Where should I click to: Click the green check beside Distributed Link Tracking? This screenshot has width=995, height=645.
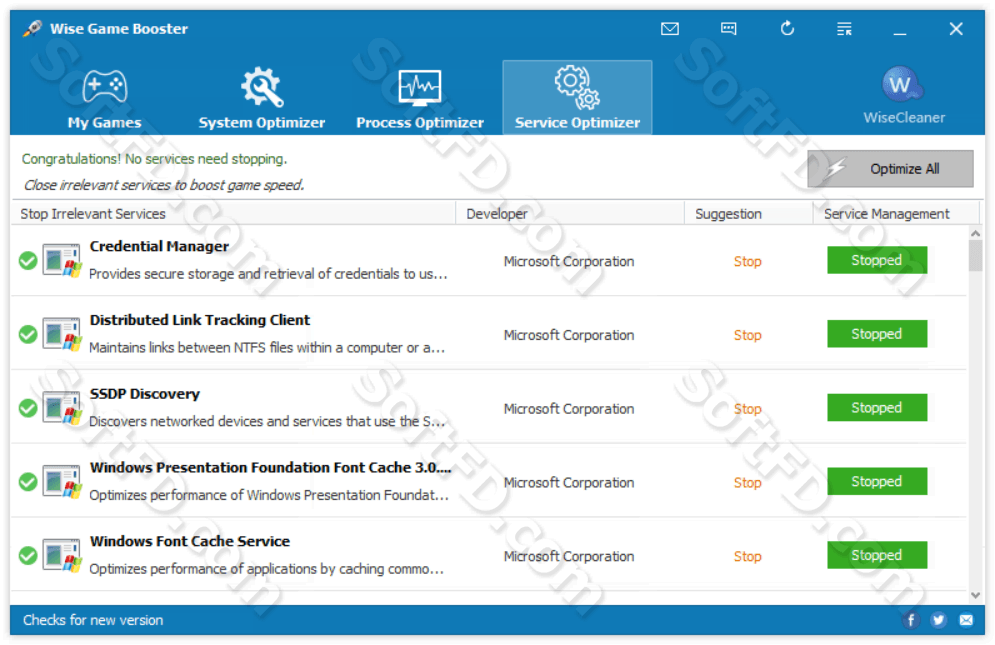[28, 334]
